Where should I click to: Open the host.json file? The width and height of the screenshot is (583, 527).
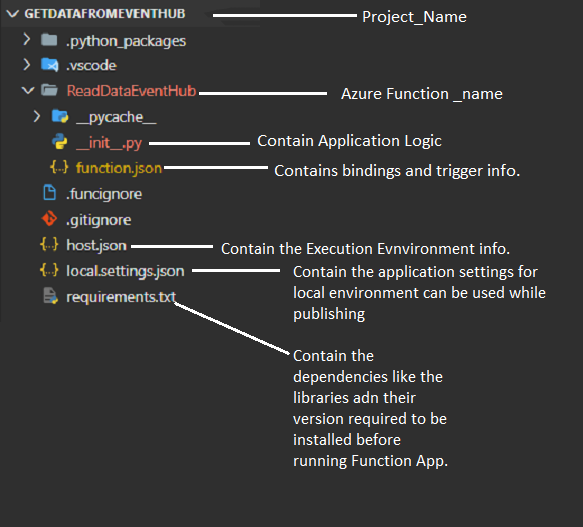tap(96, 245)
